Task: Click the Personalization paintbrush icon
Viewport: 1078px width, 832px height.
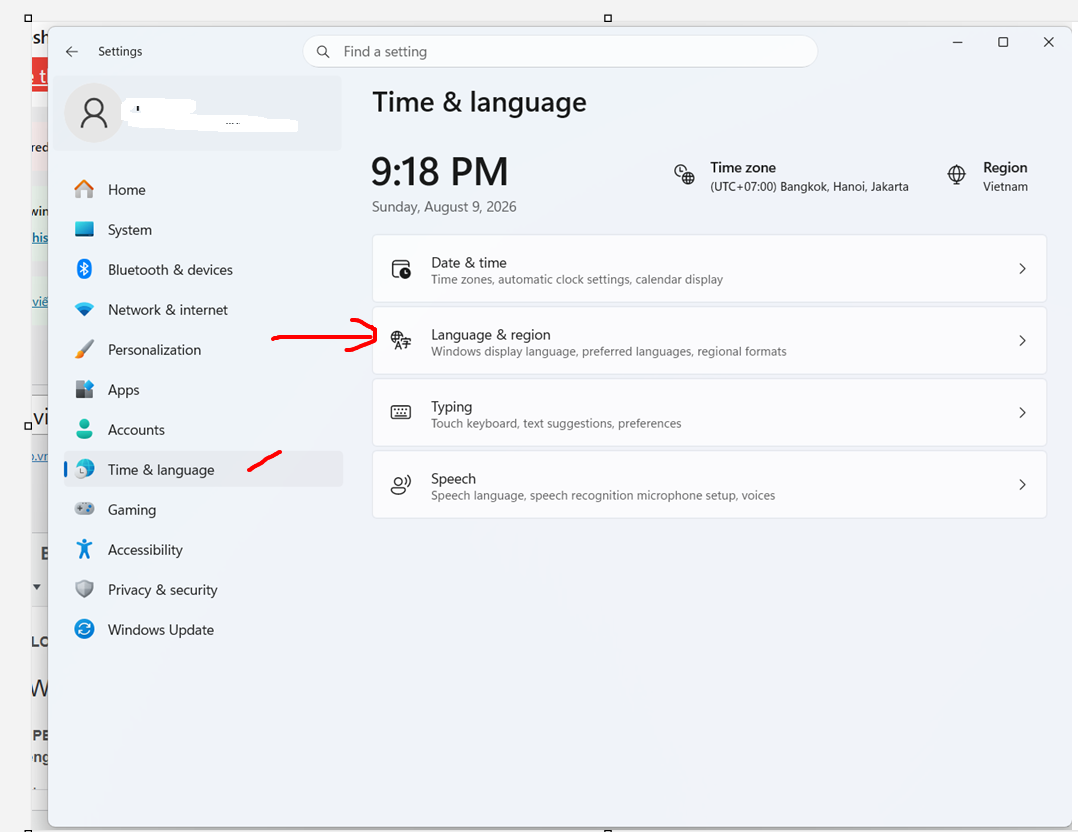Action: pyautogui.click(x=85, y=349)
